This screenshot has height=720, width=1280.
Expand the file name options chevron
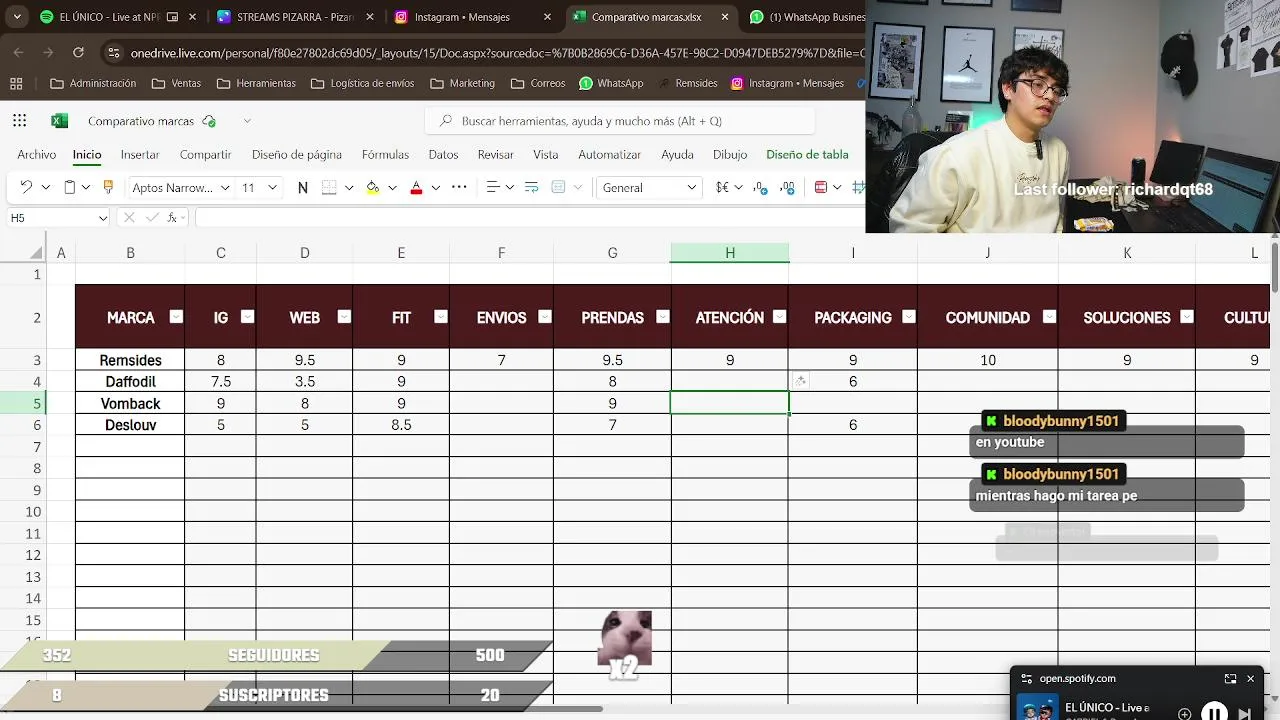(x=247, y=121)
